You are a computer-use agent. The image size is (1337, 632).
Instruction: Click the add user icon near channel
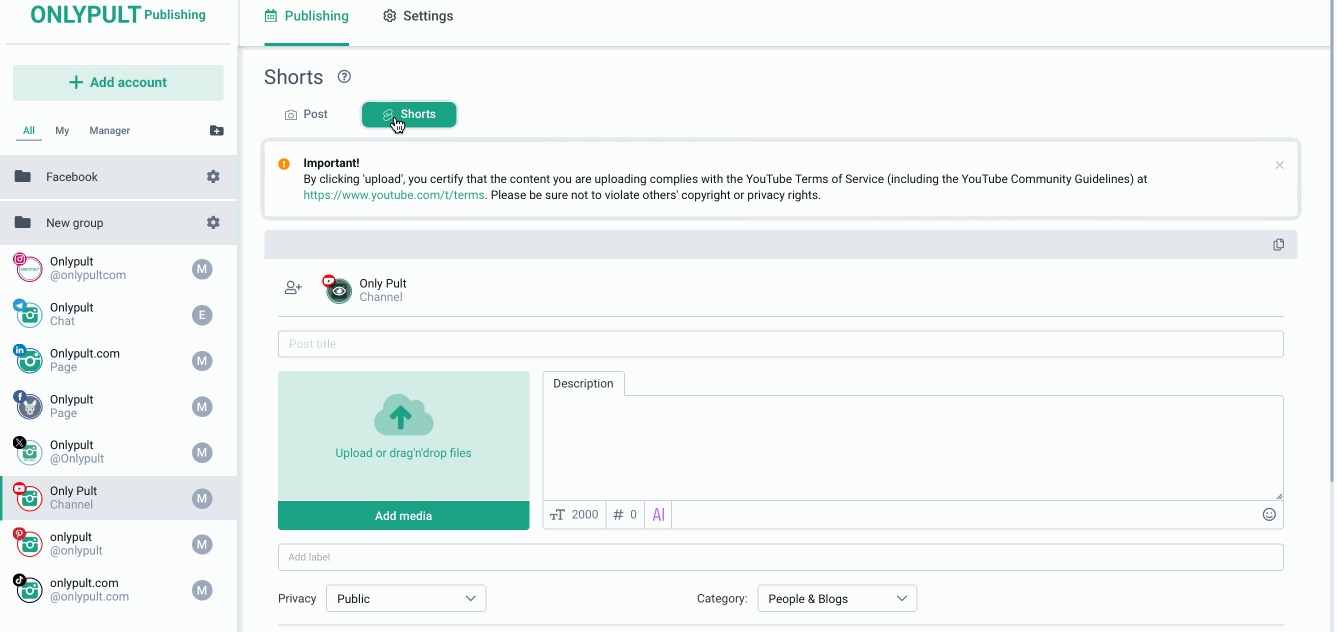pyautogui.click(x=293, y=288)
